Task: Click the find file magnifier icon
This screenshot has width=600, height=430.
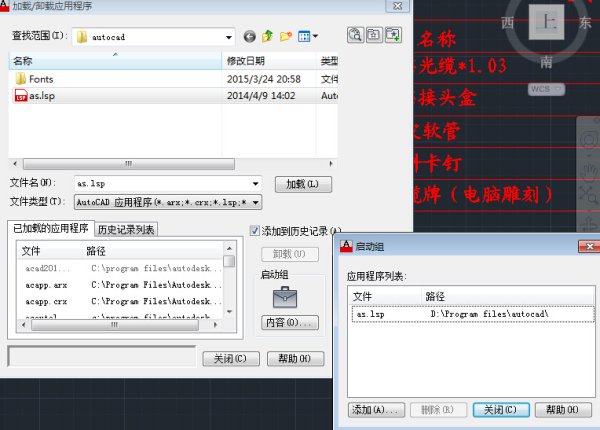Action: 355,35
